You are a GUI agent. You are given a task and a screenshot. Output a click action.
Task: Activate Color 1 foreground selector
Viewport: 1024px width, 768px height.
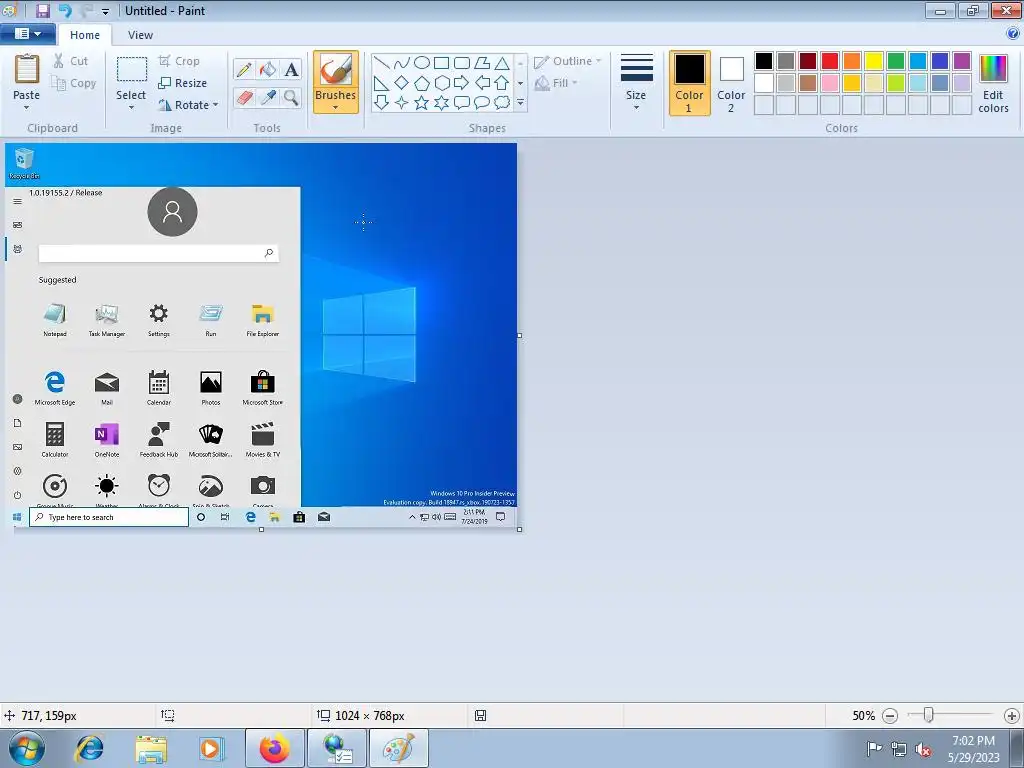coord(689,83)
